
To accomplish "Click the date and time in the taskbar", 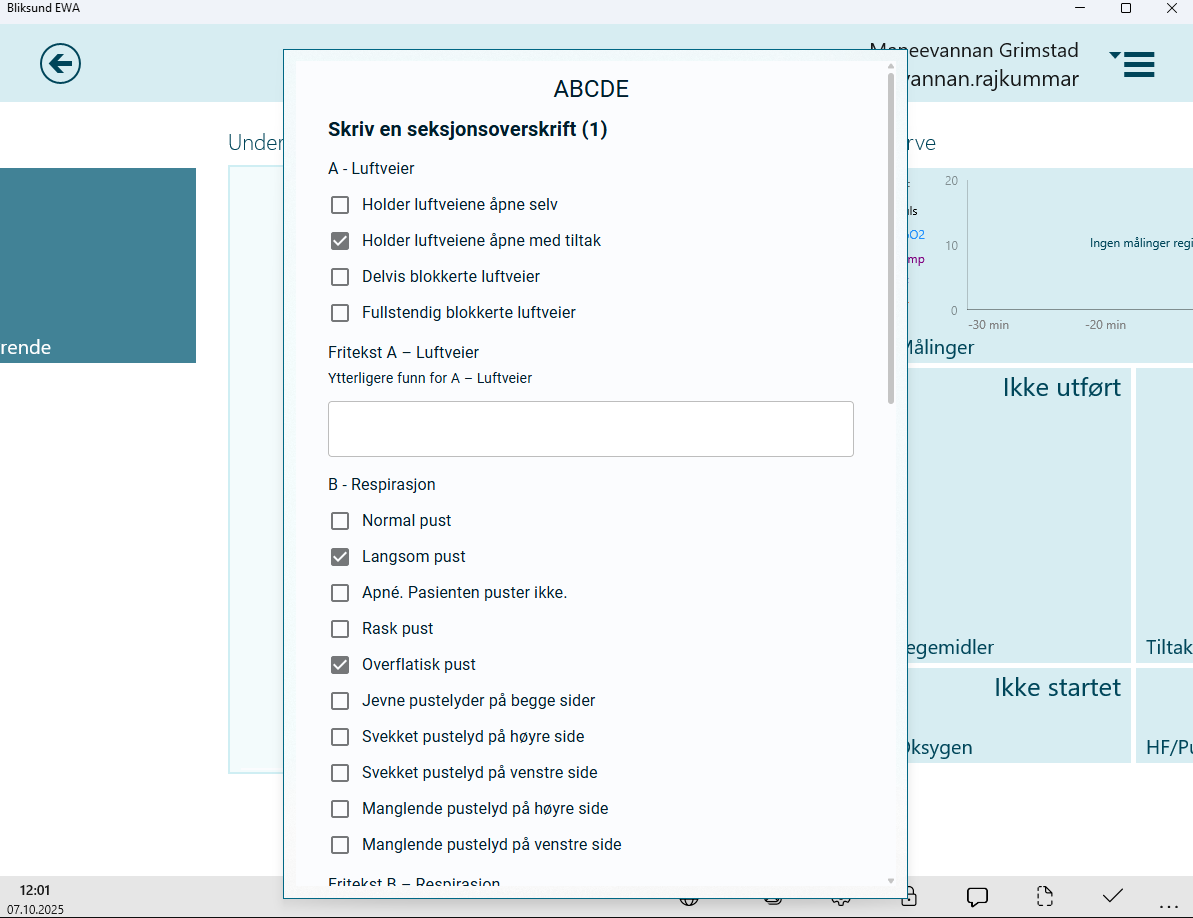I will (x=34, y=898).
